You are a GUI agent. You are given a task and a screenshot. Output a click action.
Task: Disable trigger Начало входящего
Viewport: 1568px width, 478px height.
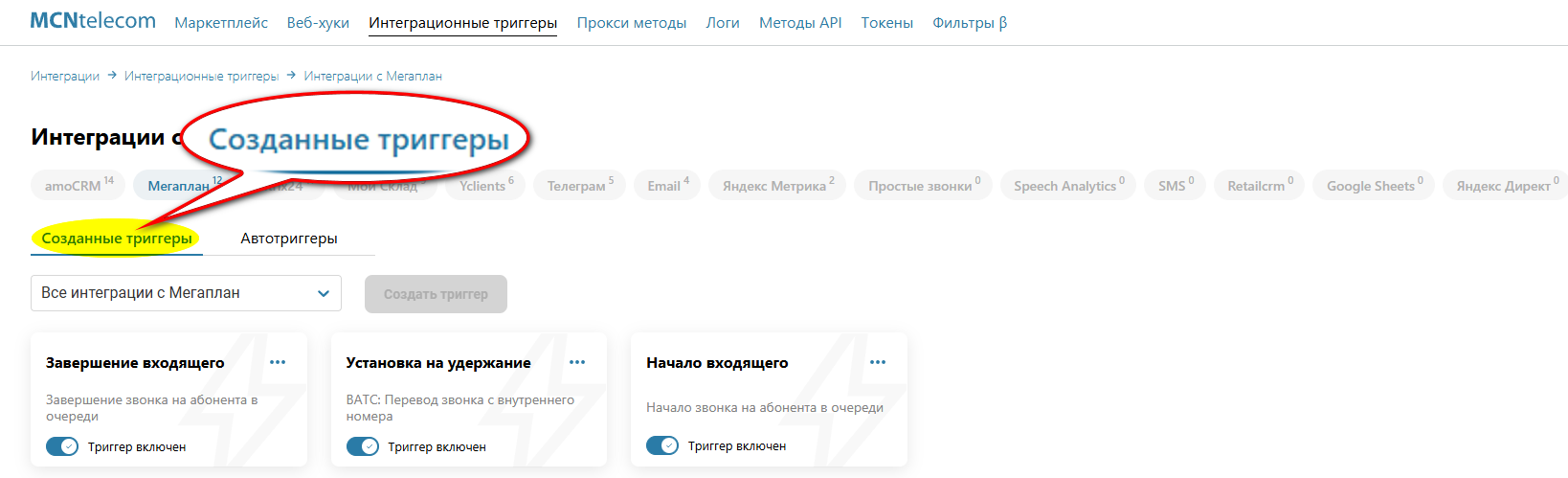[x=662, y=445]
